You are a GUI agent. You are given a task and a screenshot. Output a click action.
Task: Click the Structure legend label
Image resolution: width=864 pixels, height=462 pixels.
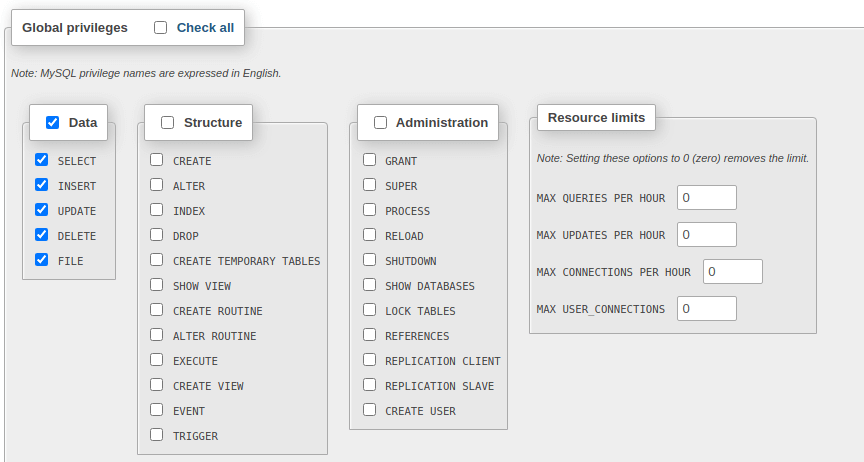pyautogui.click(x=213, y=122)
